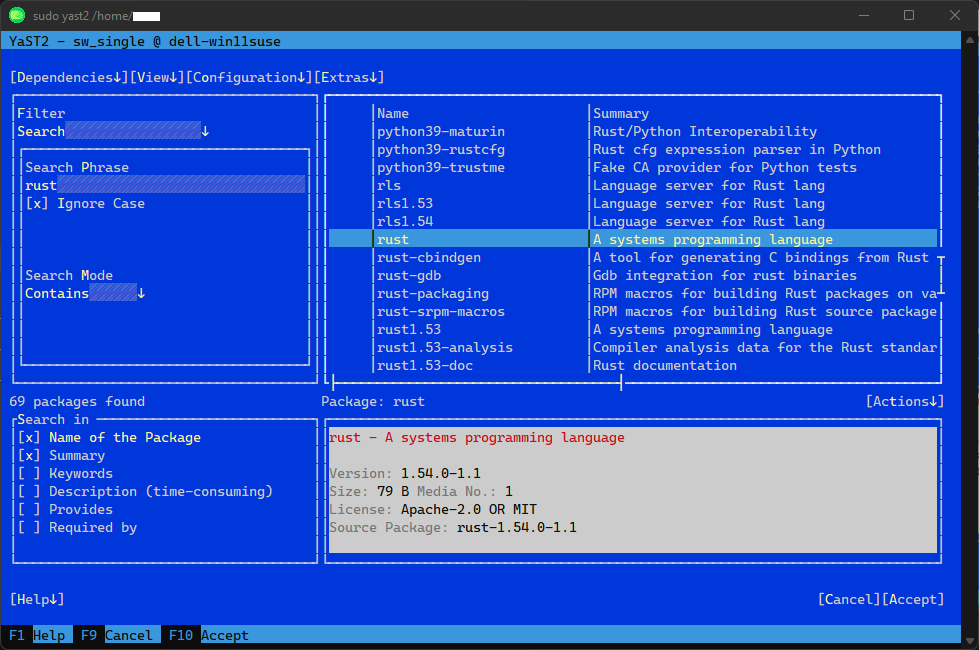Screen dimensions: 979x650
Task: Select the rust-srpm-macros package row
Action: pos(633,312)
